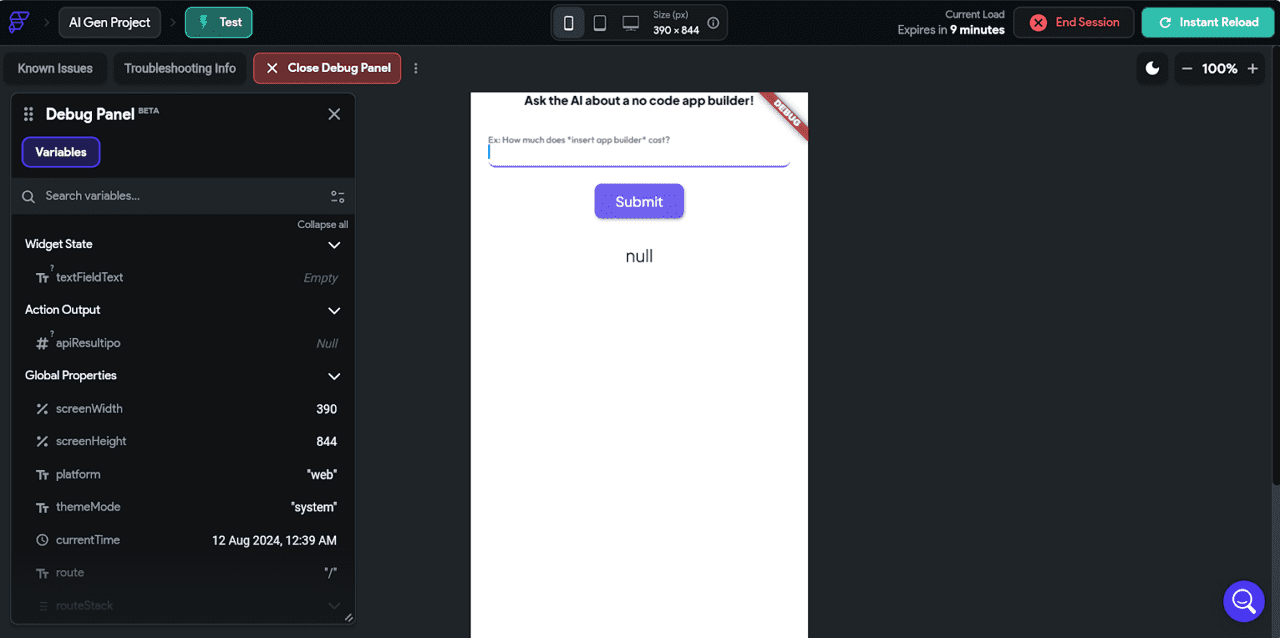Switch to the Known Issues tab

(55, 68)
